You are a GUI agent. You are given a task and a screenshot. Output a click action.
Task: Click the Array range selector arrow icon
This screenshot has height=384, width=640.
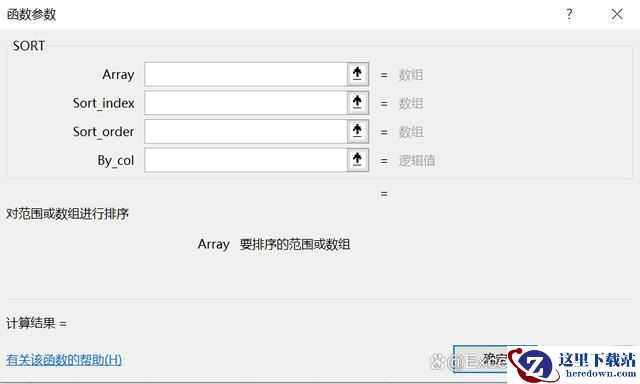(x=358, y=74)
